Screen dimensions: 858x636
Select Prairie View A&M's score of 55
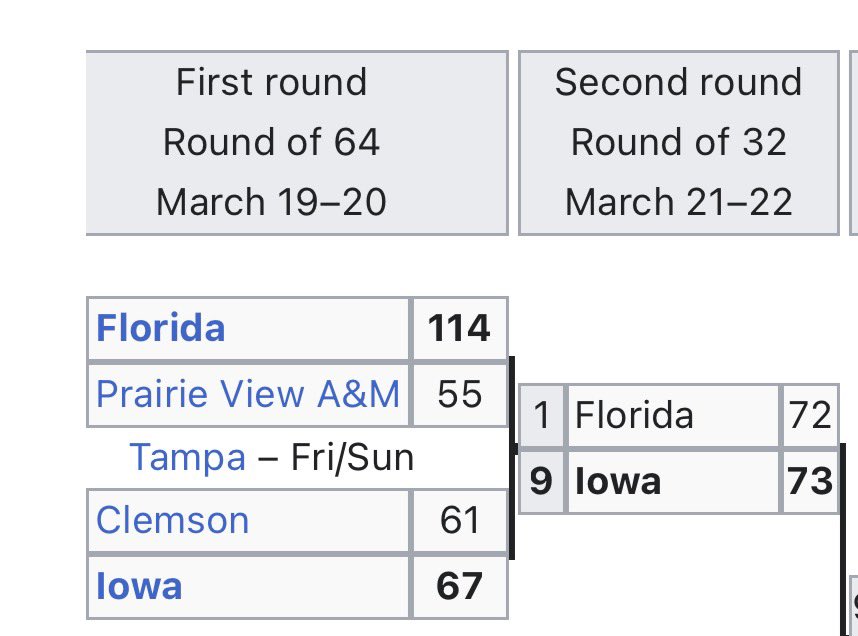[459, 394]
